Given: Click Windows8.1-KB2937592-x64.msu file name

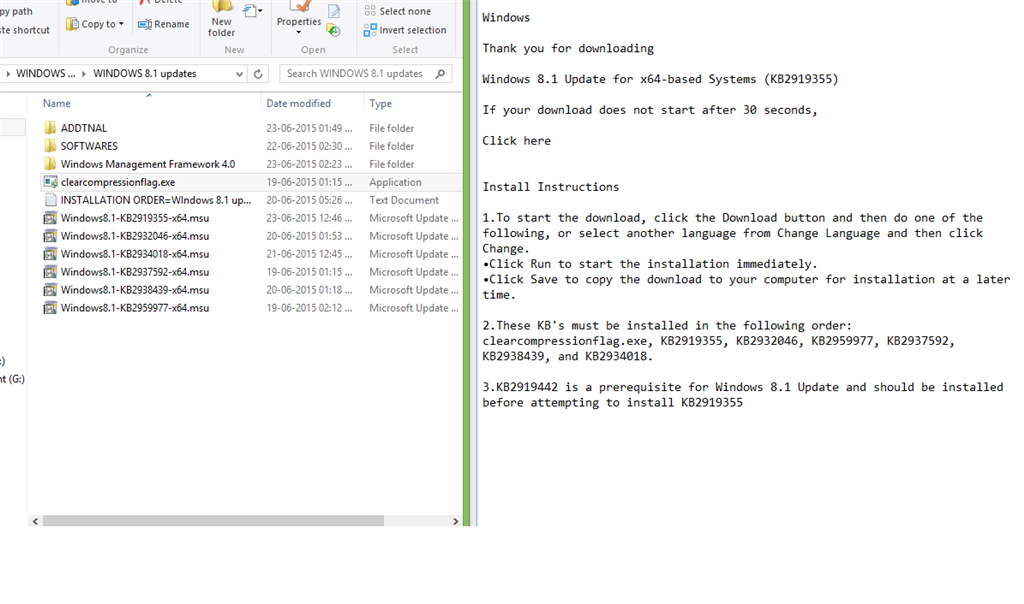Looking at the screenshot, I should [135, 272].
